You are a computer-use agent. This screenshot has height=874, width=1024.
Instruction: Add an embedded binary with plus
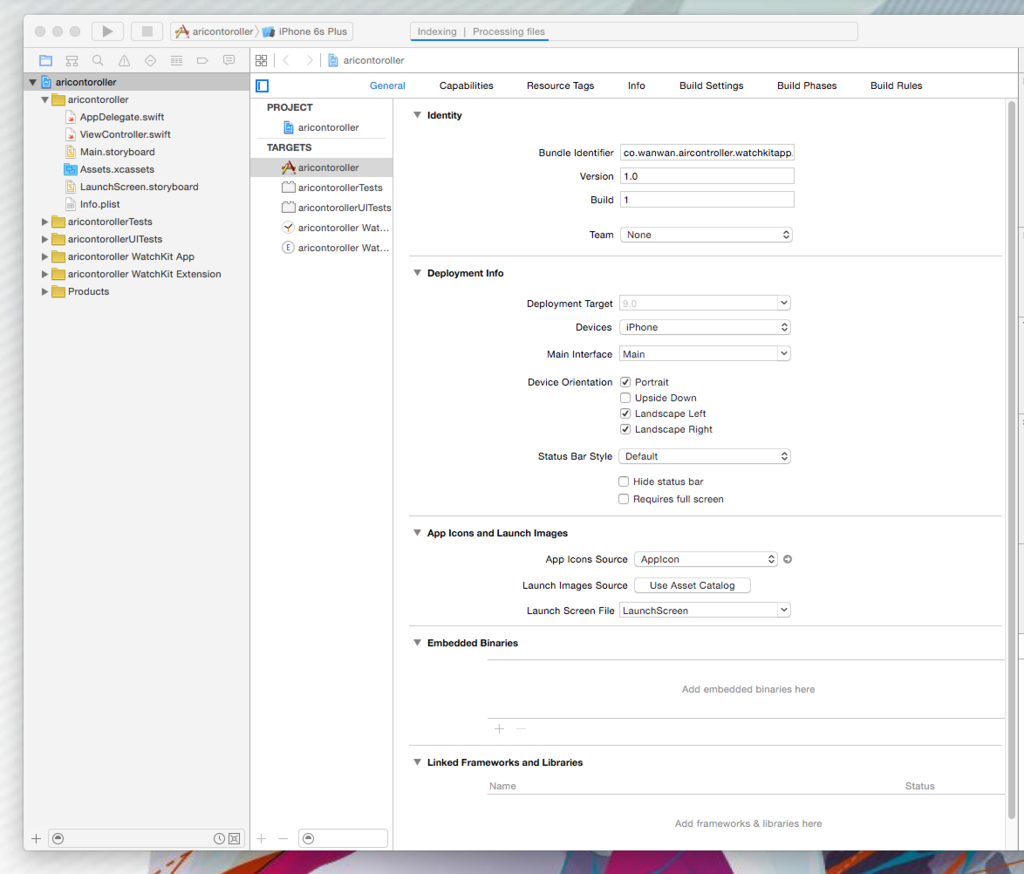click(500, 728)
